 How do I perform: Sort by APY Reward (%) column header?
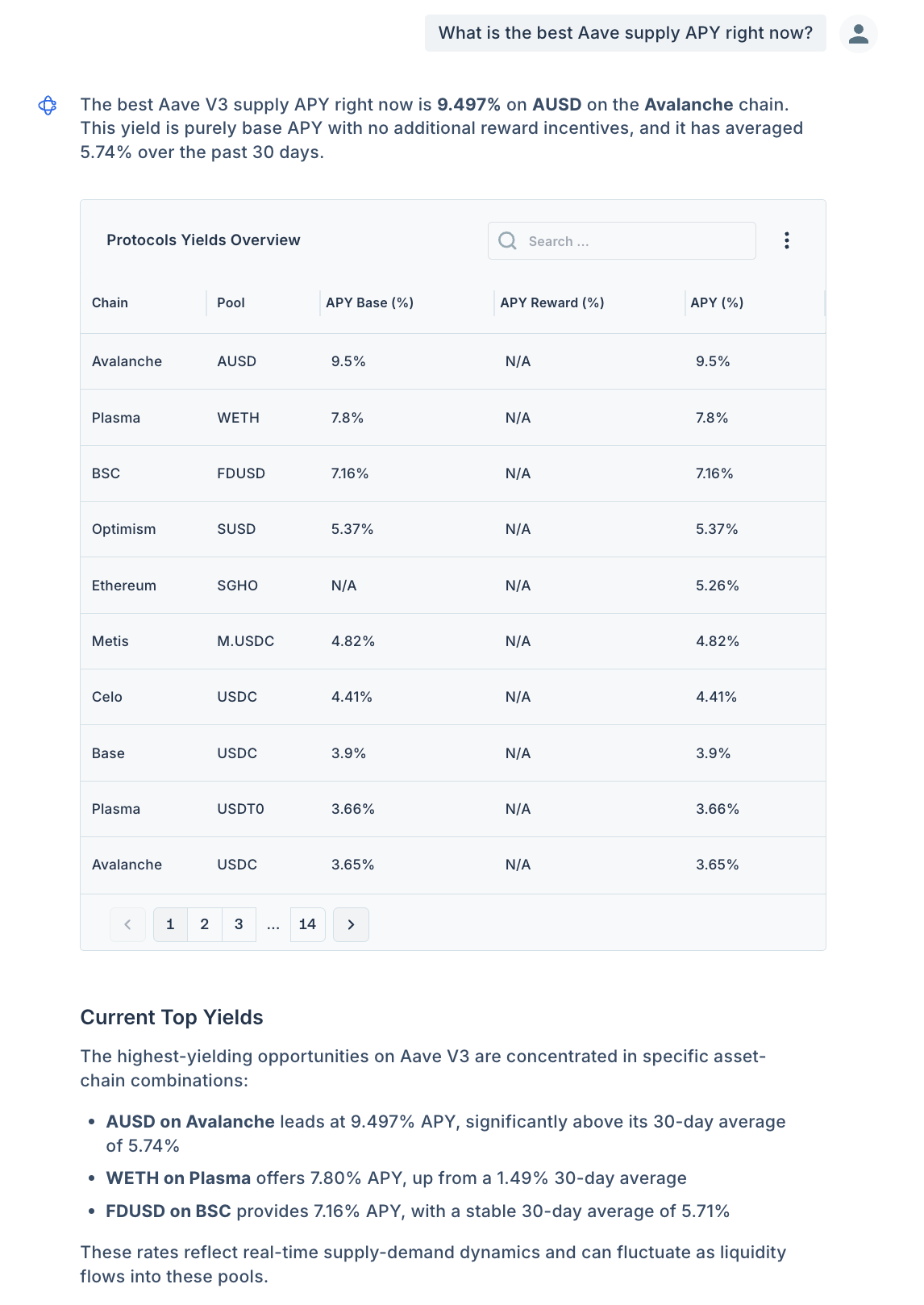pos(551,302)
